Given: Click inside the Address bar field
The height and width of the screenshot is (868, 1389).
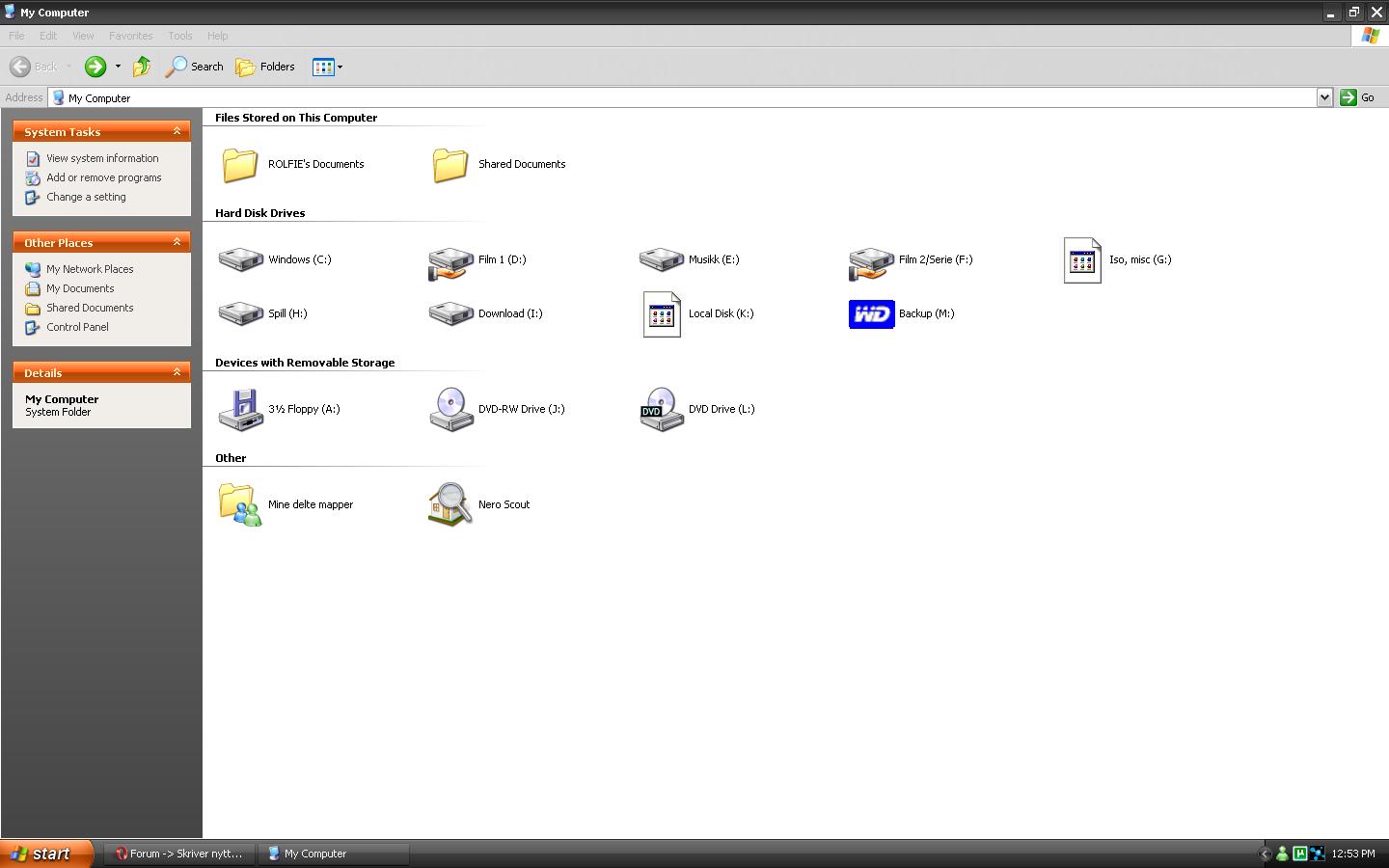Looking at the screenshot, I should click(x=683, y=97).
